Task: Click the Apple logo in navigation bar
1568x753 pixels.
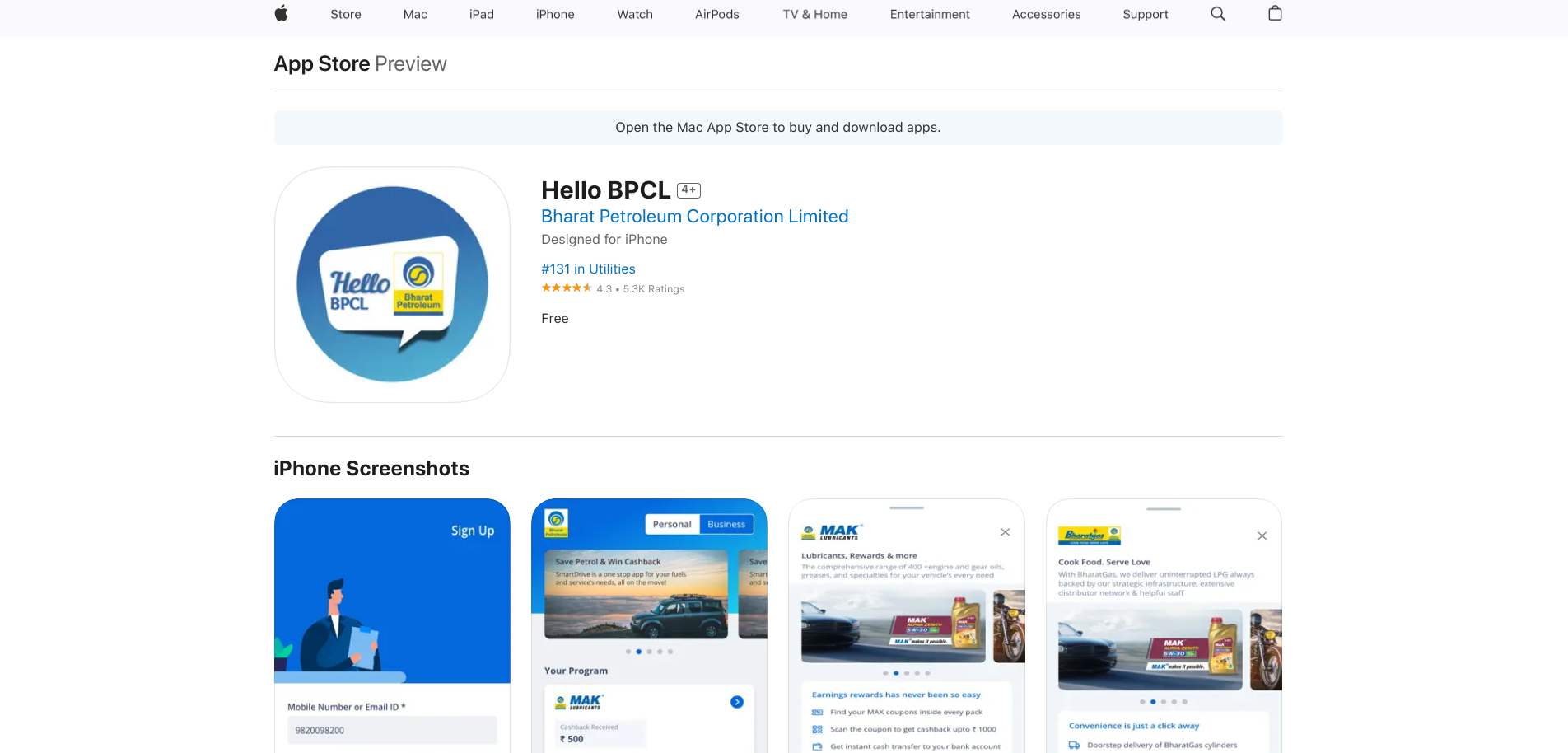Action: (x=281, y=13)
